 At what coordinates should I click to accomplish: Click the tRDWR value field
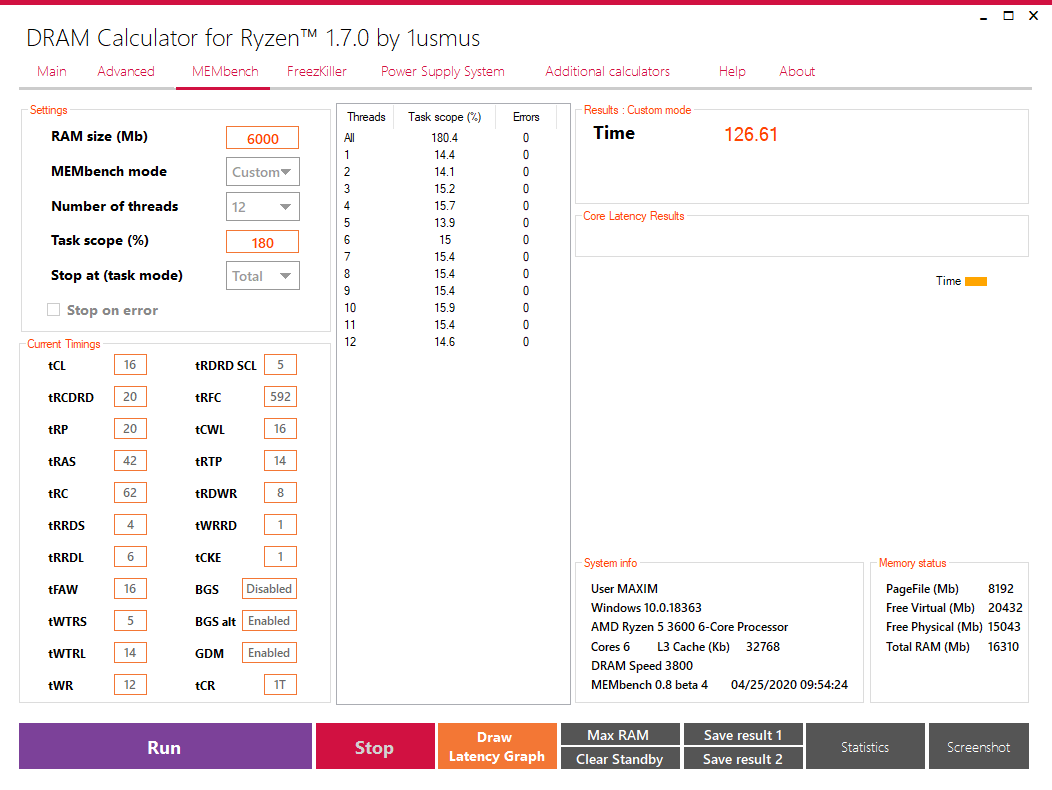click(280, 493)
